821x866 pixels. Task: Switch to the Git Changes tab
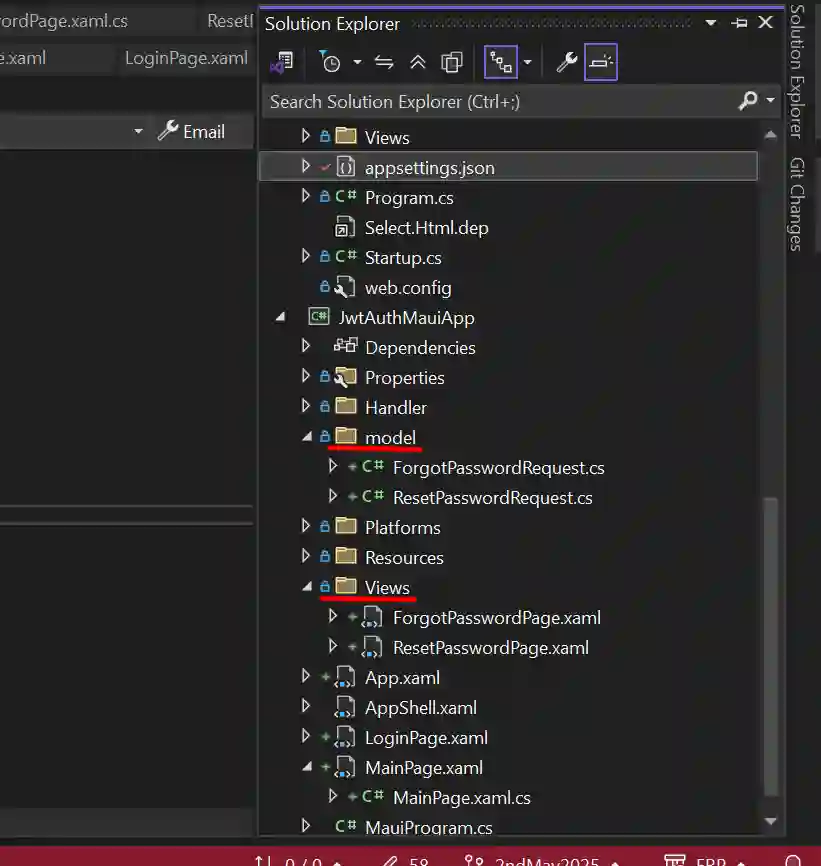pos(796,205)
